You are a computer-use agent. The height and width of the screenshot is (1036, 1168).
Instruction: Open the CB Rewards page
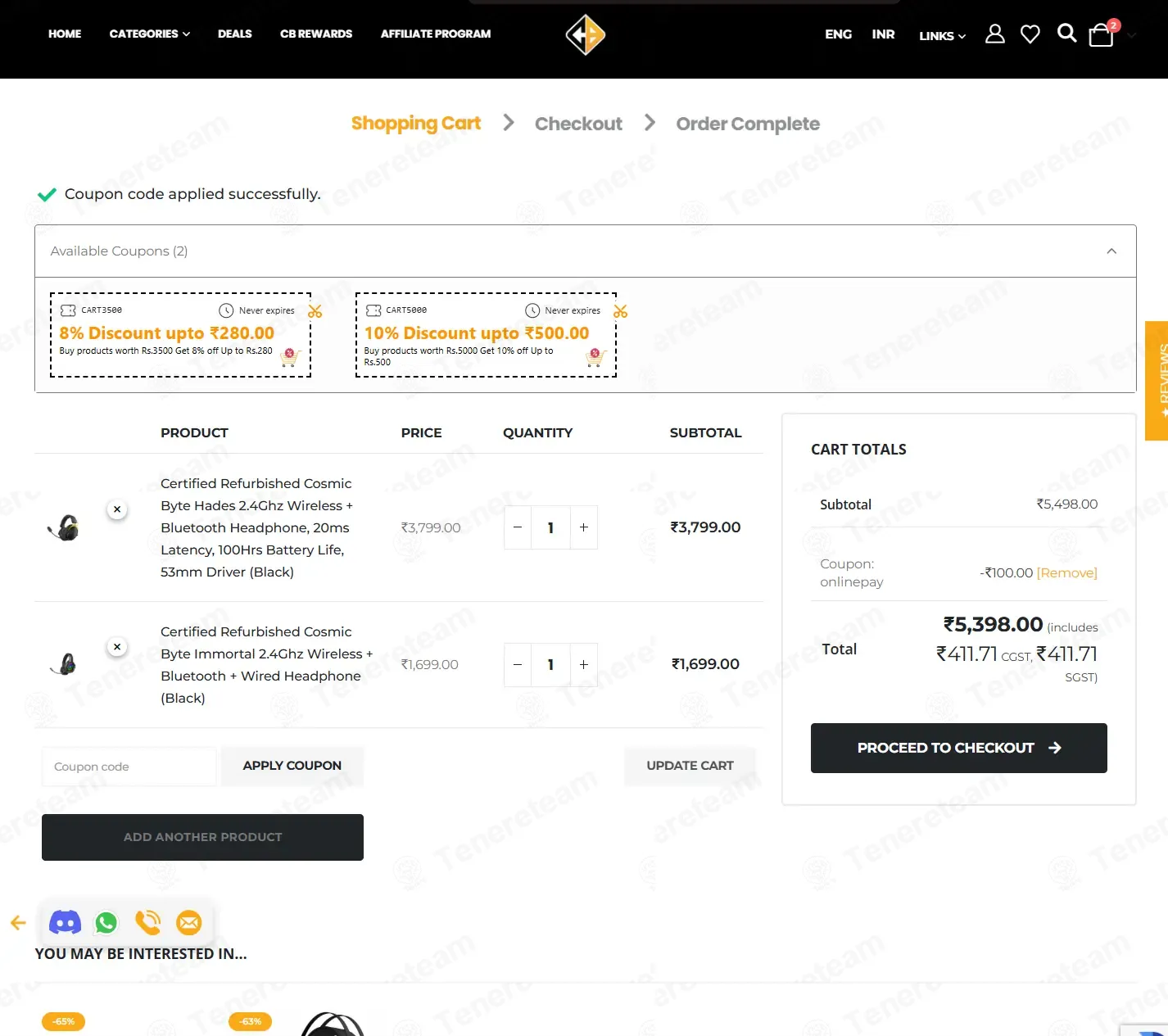click(x=316, y=34)
